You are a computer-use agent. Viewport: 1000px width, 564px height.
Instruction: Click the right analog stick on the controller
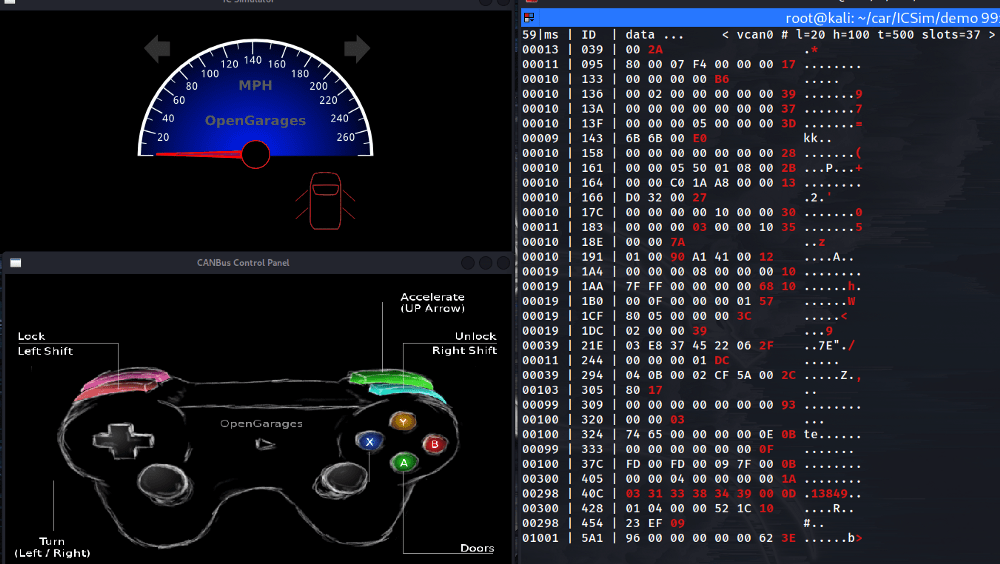pos(344,480)
